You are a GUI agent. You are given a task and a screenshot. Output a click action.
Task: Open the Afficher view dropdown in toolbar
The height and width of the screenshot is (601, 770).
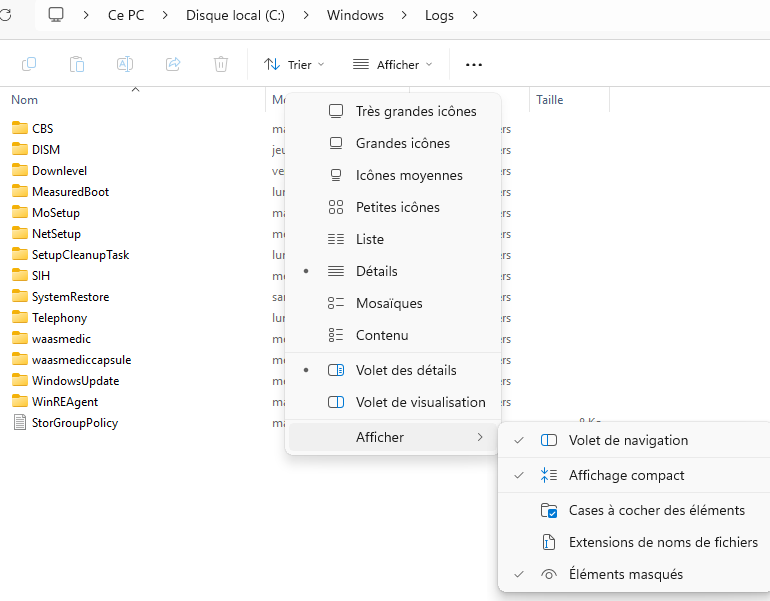click(x=392, y=65)
